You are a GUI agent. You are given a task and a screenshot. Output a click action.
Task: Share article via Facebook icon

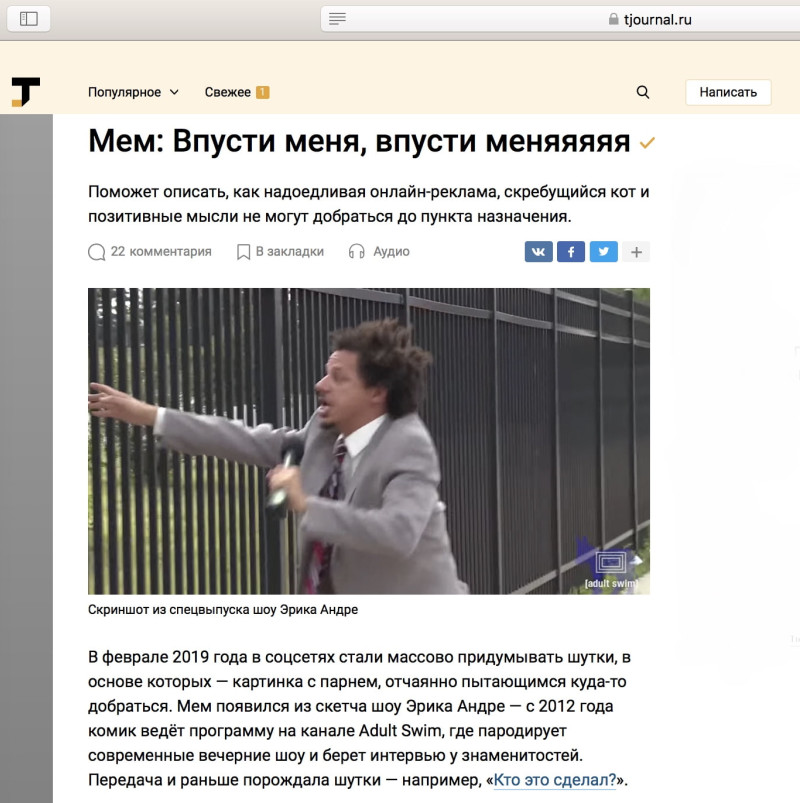[571, 251]
